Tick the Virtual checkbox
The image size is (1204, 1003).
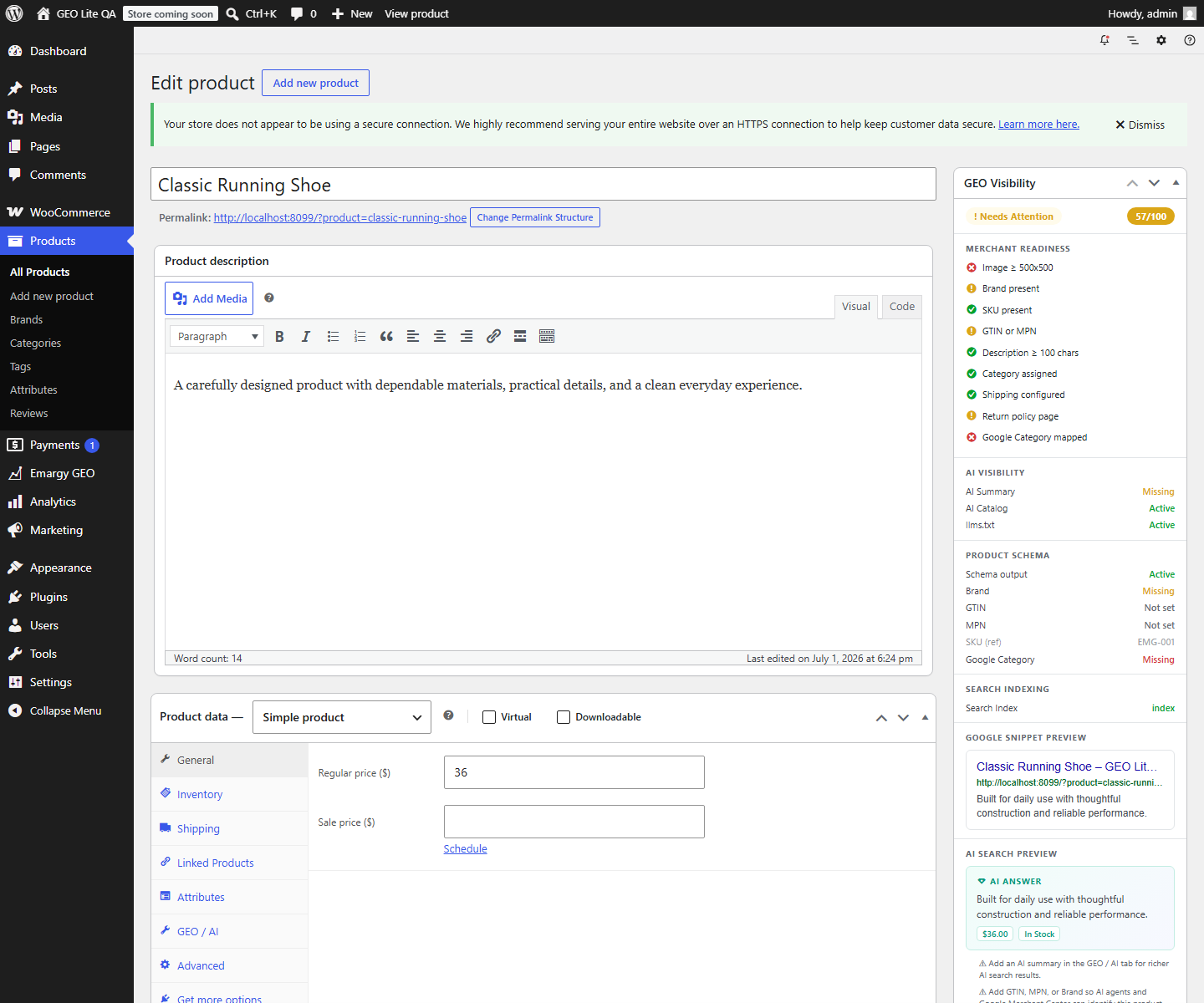(x=489, y=717)
